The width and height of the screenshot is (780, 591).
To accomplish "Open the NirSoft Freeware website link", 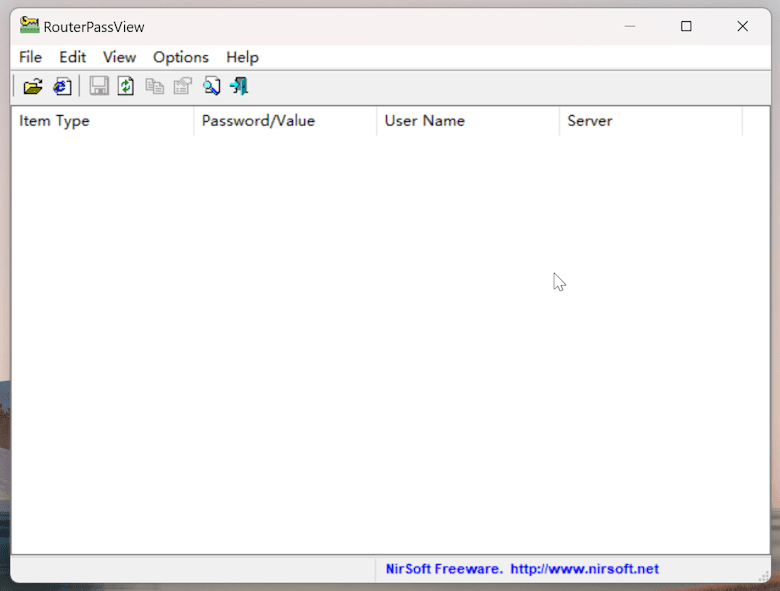I will (x=522, y=569).
